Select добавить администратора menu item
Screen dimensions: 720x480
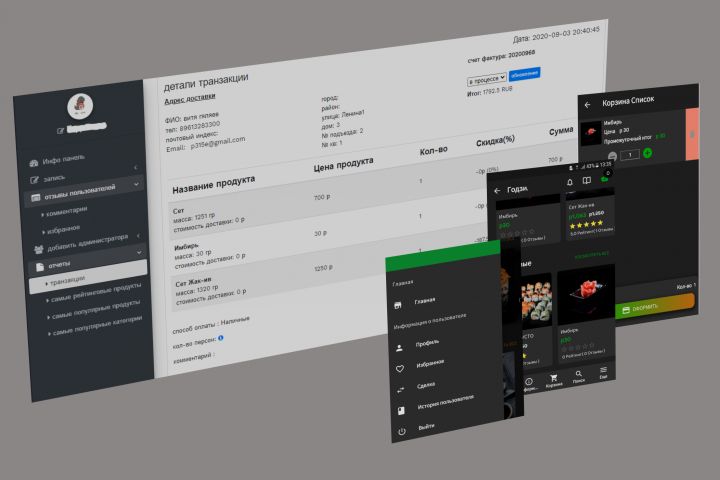tap(87, 242)
